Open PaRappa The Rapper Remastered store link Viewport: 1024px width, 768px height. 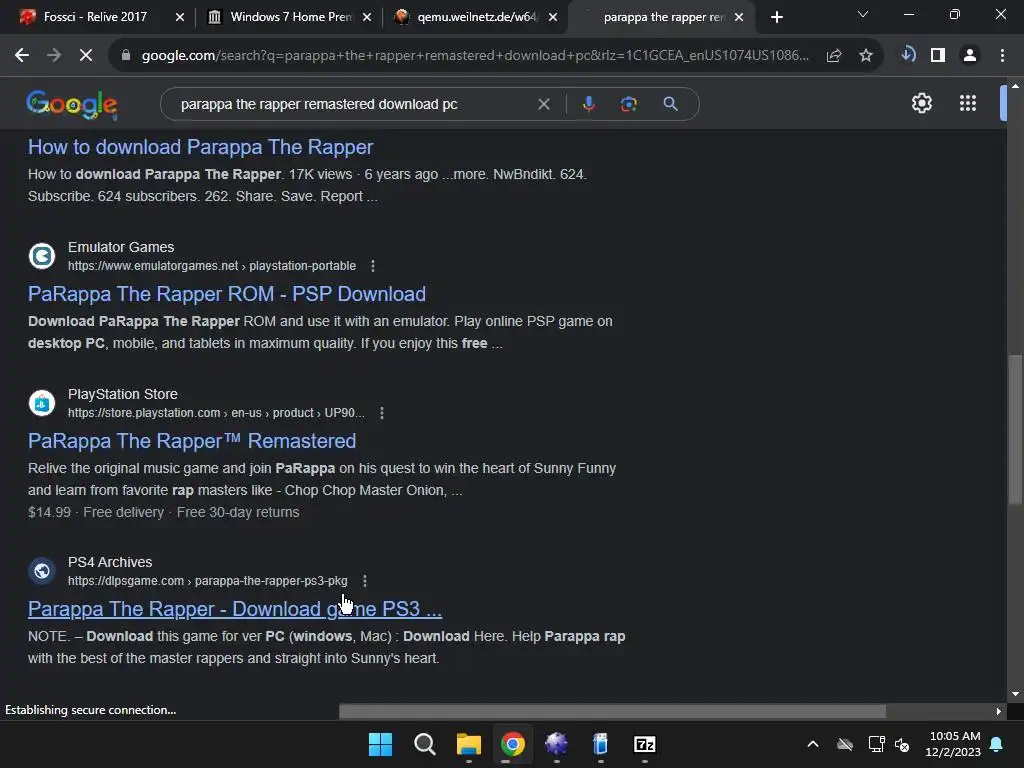pyautogui.click(x=192, y=441)
